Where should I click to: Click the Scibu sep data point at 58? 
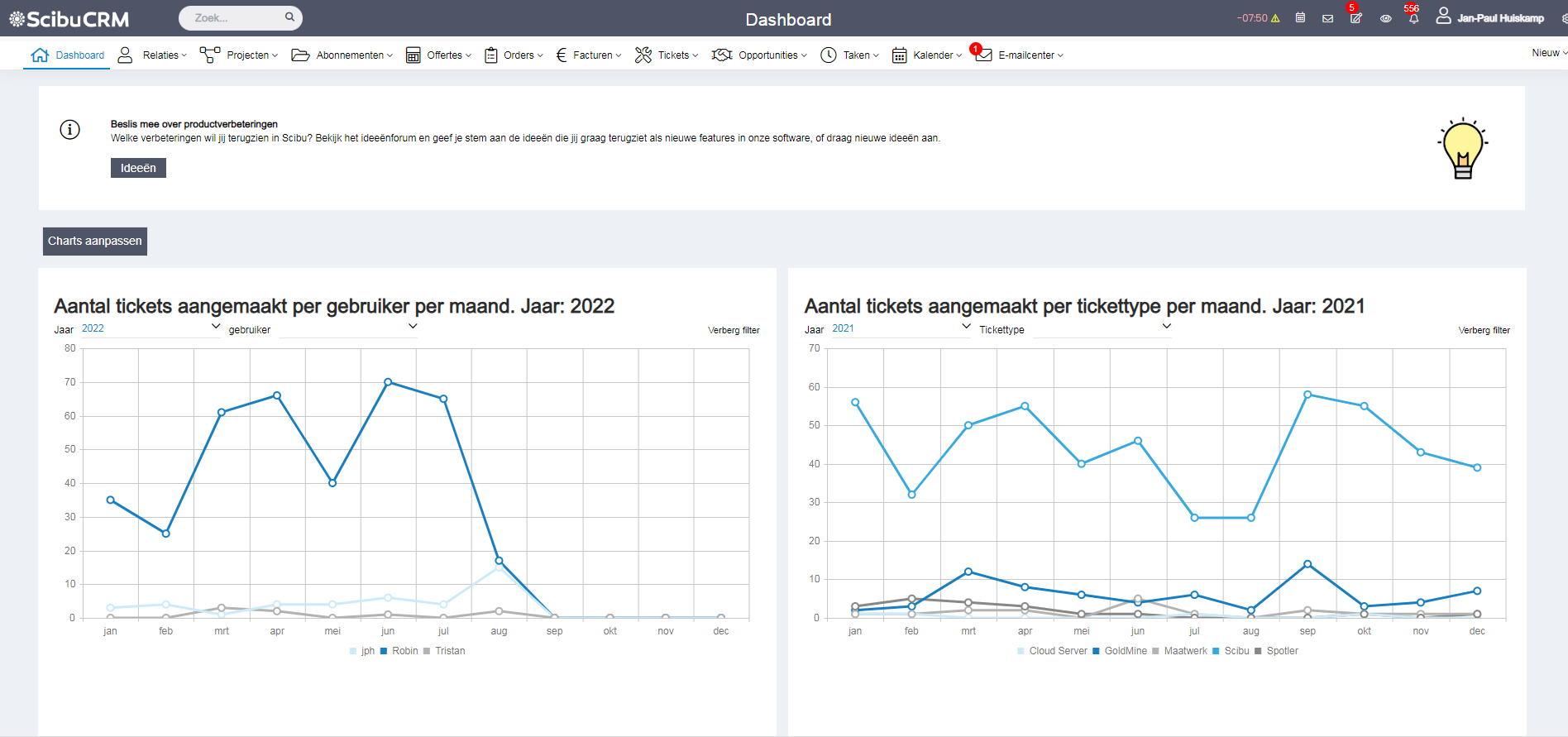(1307, 395)
